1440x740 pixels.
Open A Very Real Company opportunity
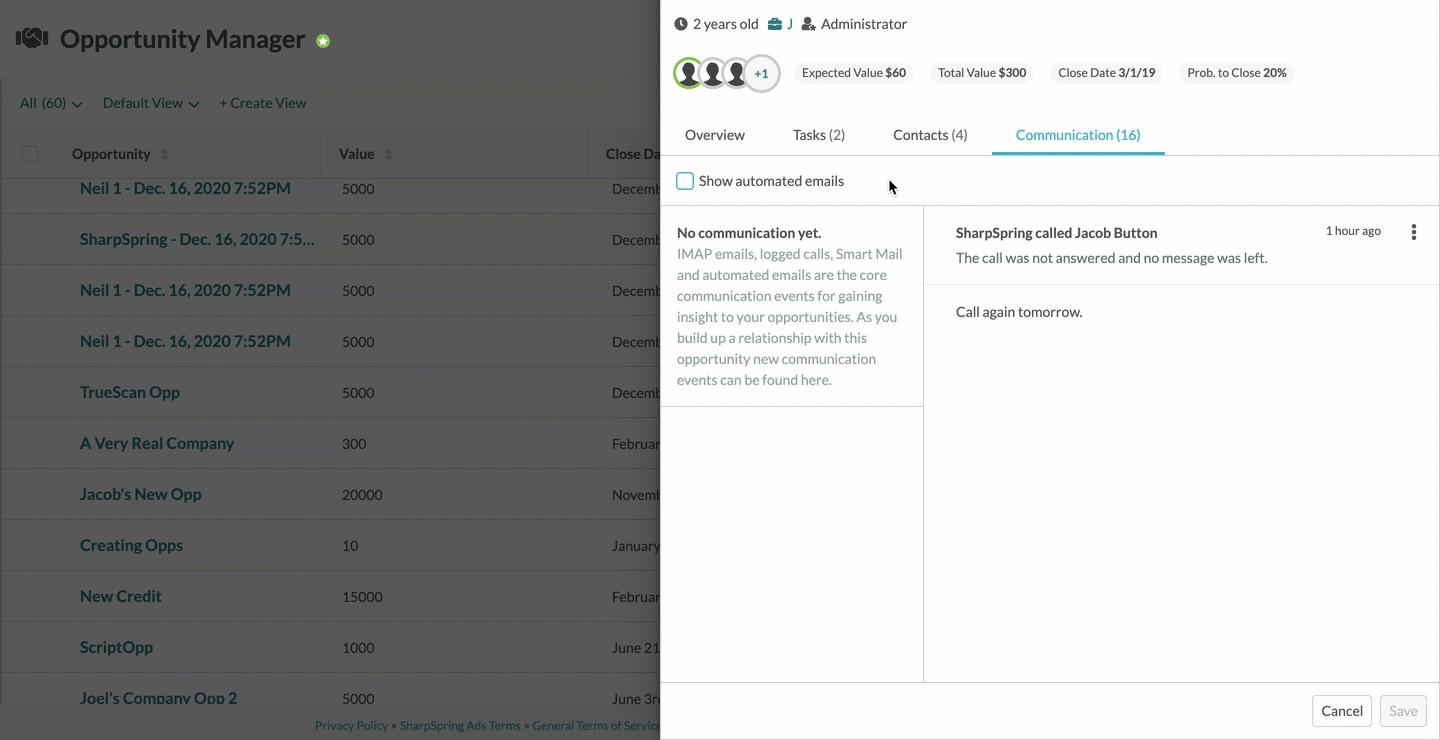(x=157, y=443)
